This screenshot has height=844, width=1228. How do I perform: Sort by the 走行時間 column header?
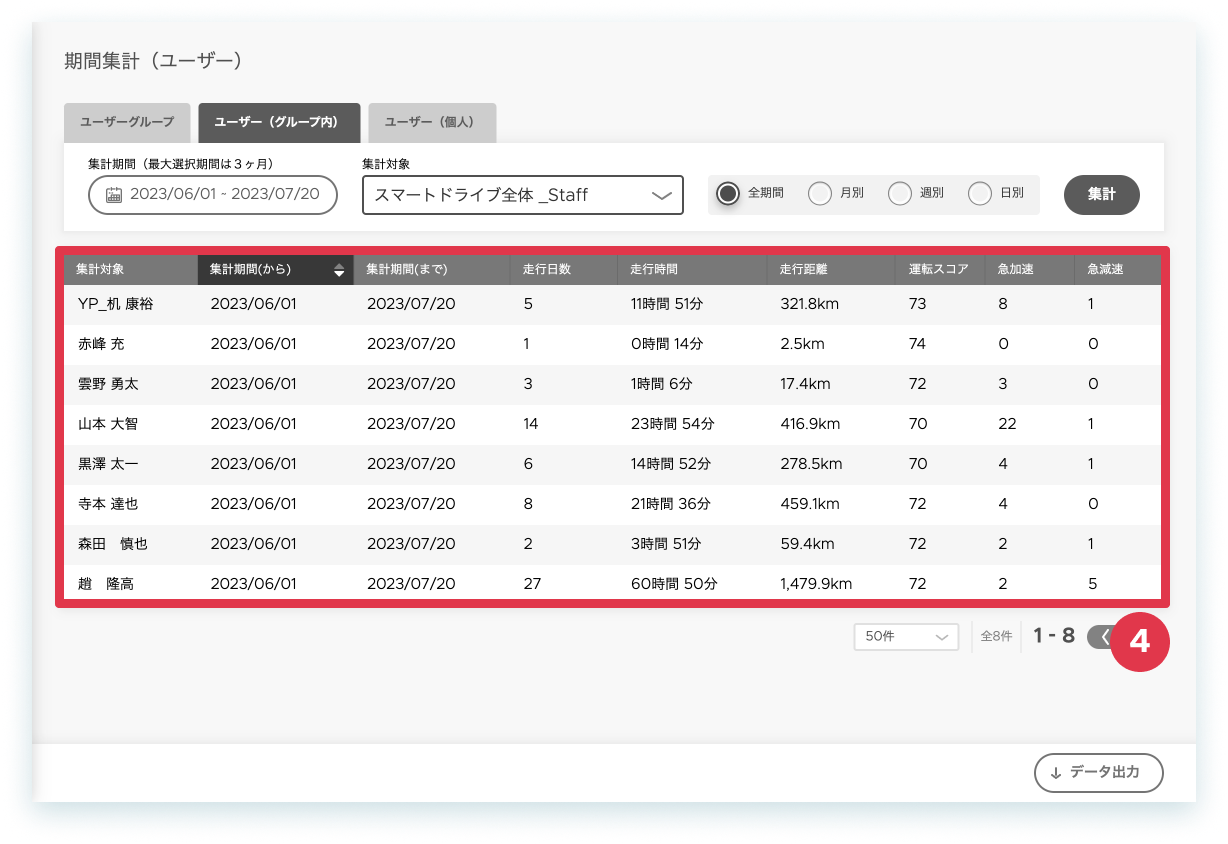click(693, 270)
